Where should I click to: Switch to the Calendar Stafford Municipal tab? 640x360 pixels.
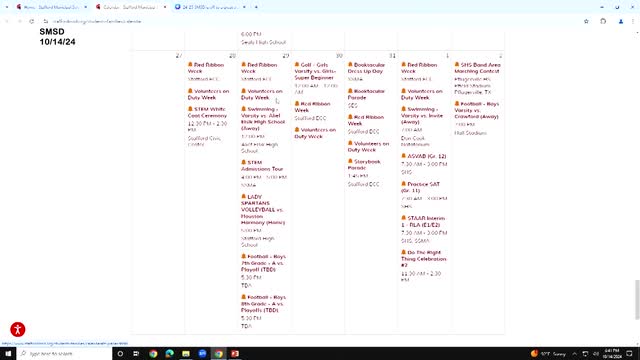tap(130, 7)
